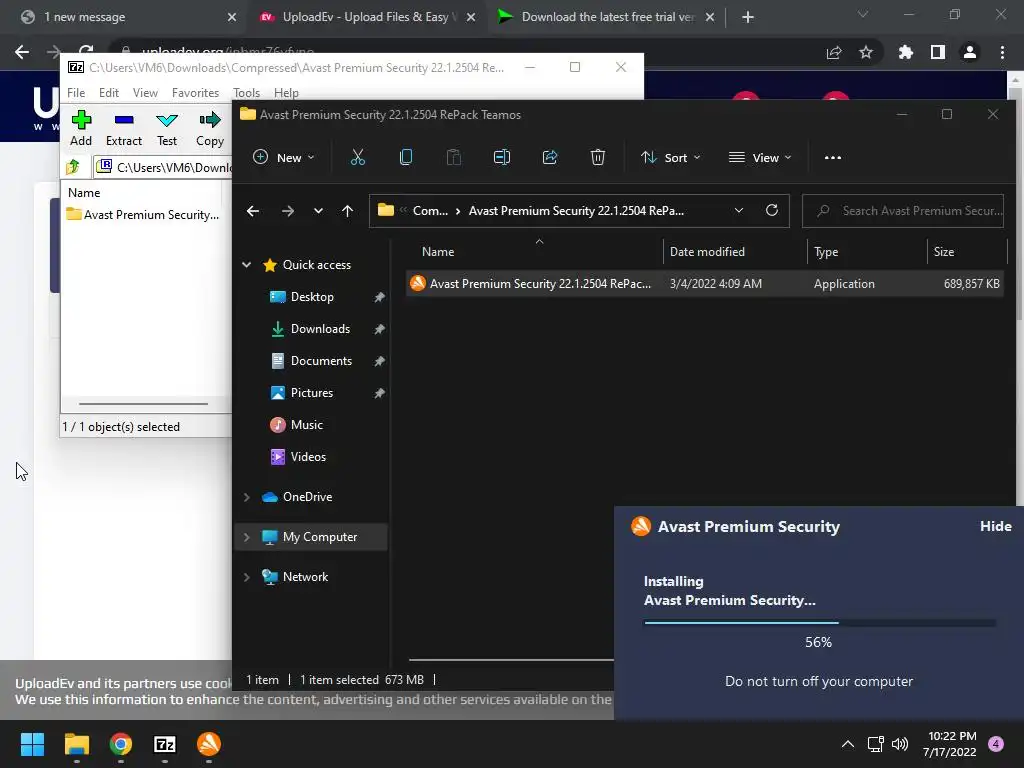Image resolution: width=1024 pixels, height=768 pixels.
Task: Go forward in File Explorer navigation
Action: (287, 211)
